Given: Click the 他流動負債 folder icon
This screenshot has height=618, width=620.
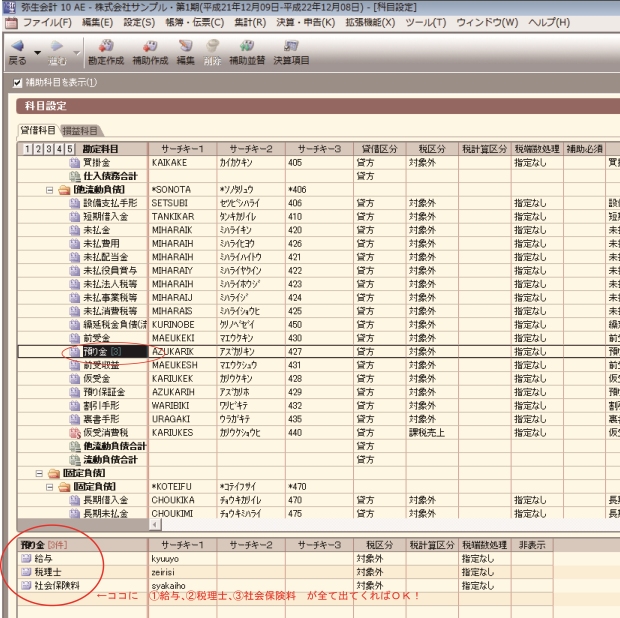Looking at the screenshot, I should (64, 190).
